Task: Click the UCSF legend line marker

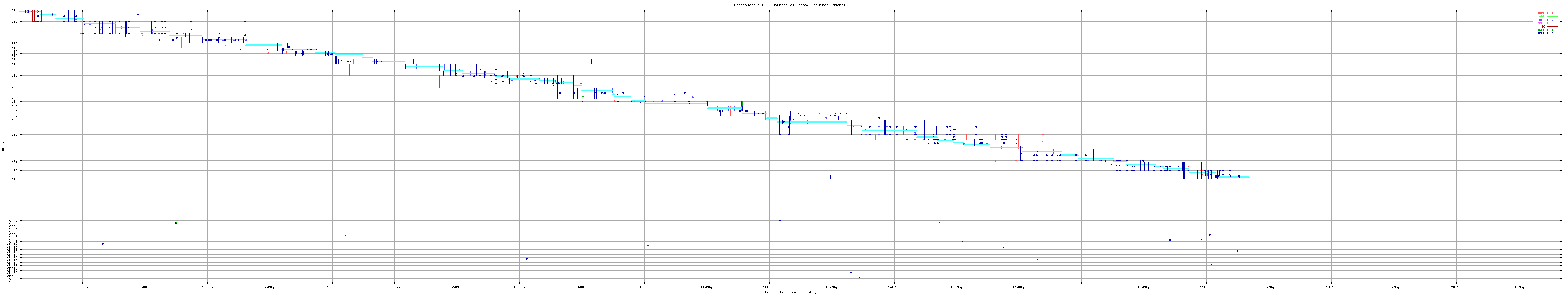Action: pos(1553,30)
